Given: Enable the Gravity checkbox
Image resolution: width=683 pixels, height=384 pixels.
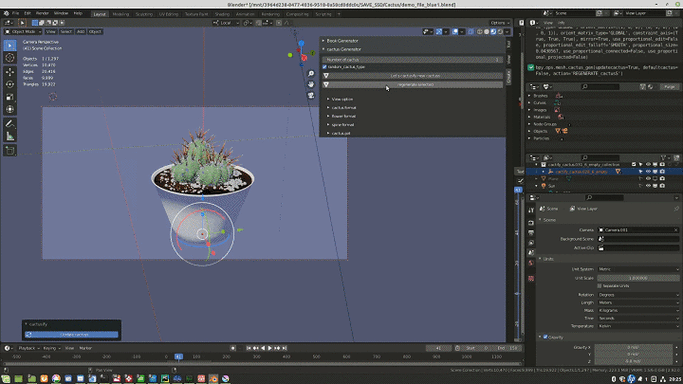Looking at the screenshot, I should click(x=545, y=337).
